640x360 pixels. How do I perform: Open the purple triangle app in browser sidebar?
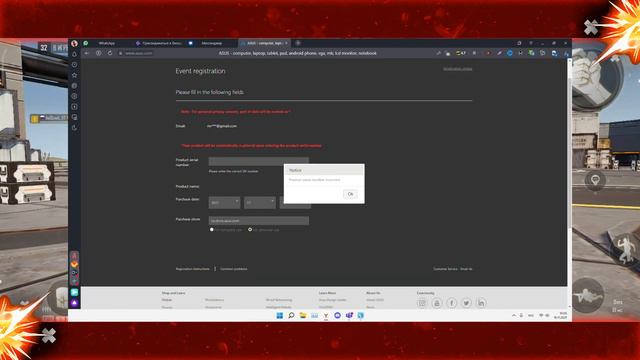click(x=74, y=303)
